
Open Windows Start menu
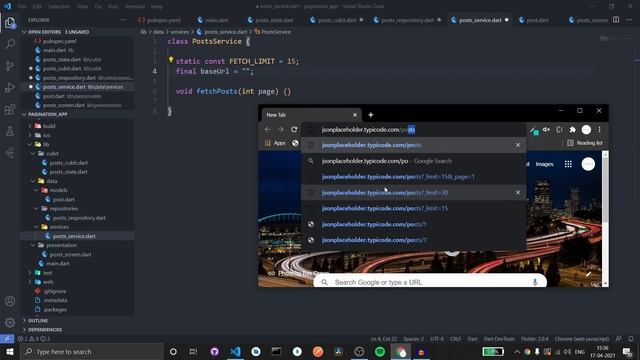click(10, 351)
